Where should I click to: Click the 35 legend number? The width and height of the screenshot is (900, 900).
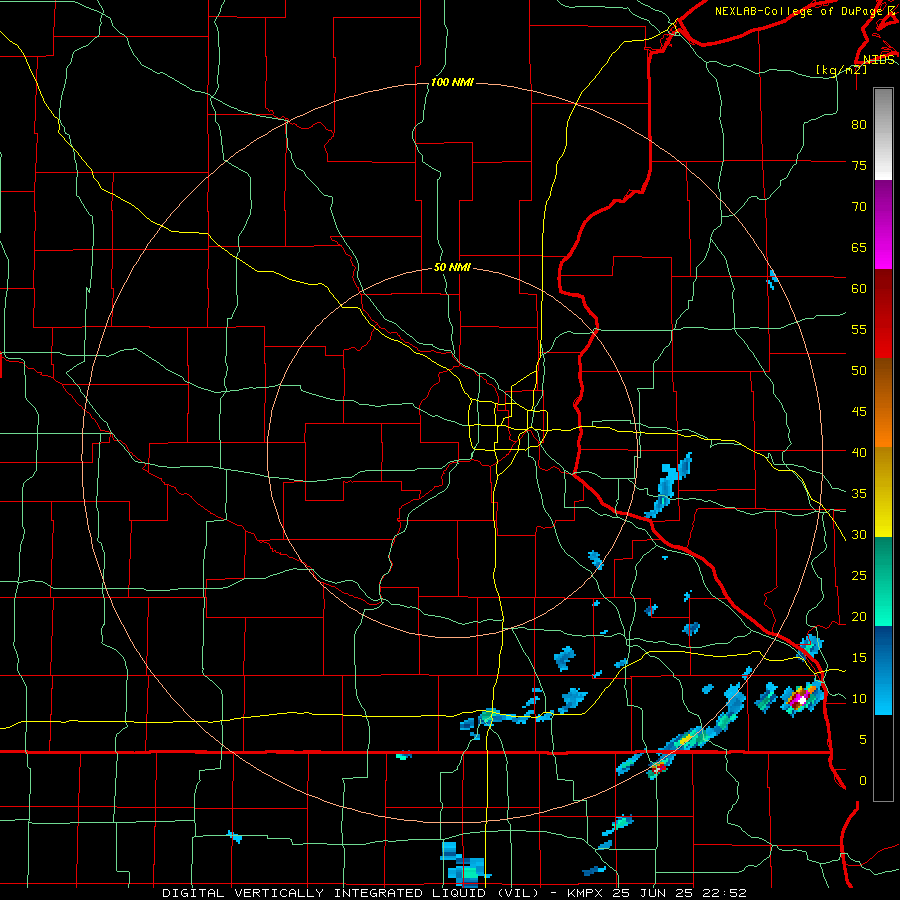coord(859,494)
